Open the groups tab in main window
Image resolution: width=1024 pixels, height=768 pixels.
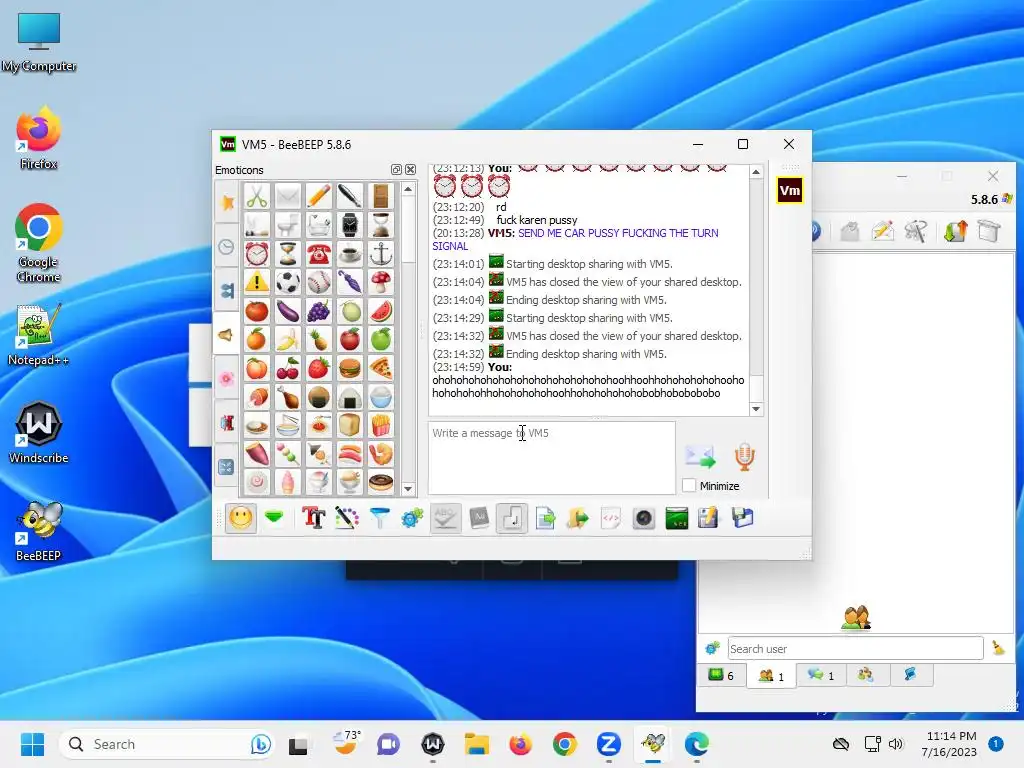(x=866, y=675)
